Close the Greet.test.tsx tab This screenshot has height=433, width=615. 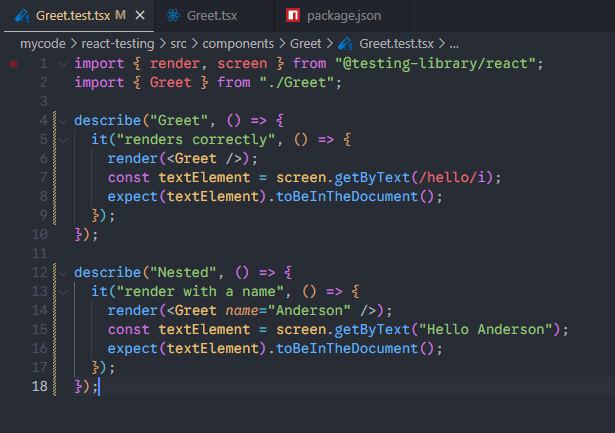click(138, 16)
